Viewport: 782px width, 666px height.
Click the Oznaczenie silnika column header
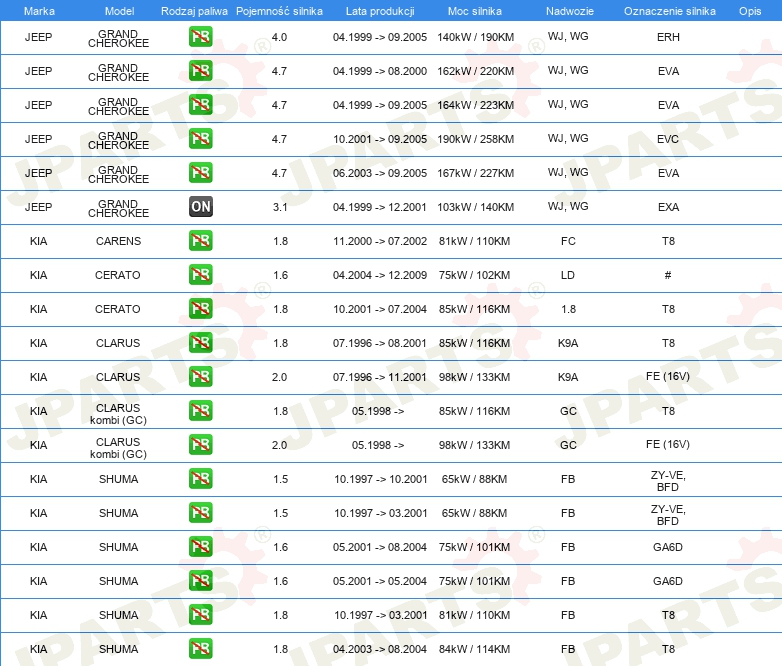pos(670,11)
